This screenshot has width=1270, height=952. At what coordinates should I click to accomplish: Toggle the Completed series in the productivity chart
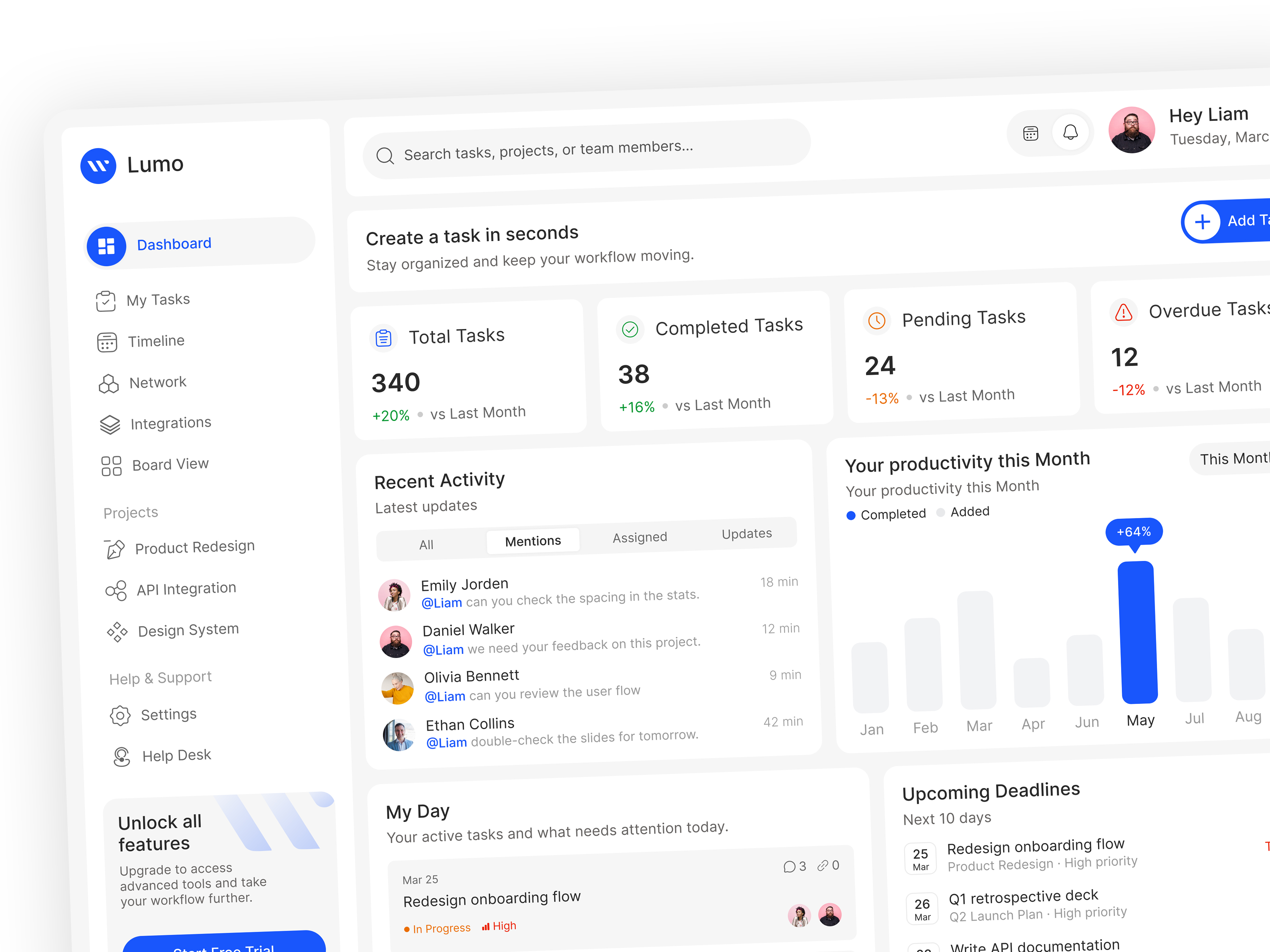887,514
